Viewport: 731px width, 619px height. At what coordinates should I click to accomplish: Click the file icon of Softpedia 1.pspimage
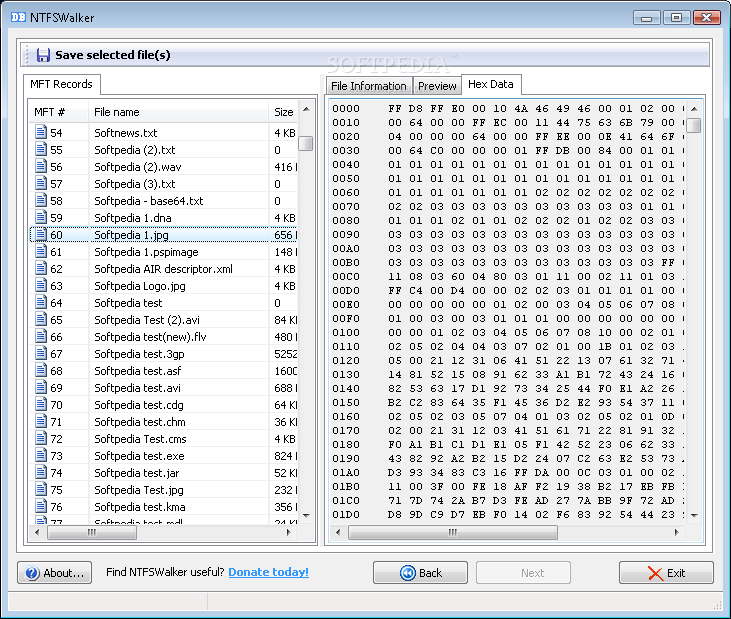(x=41, y=251)
